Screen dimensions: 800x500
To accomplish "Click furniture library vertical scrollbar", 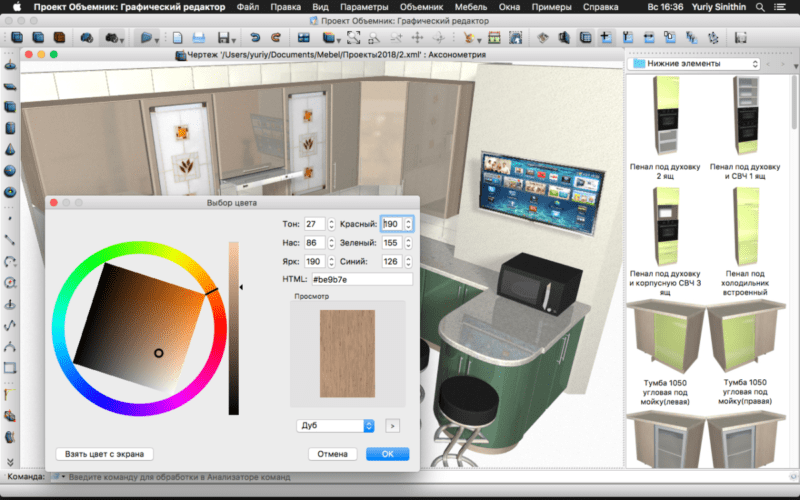I will tap(794, 102).
